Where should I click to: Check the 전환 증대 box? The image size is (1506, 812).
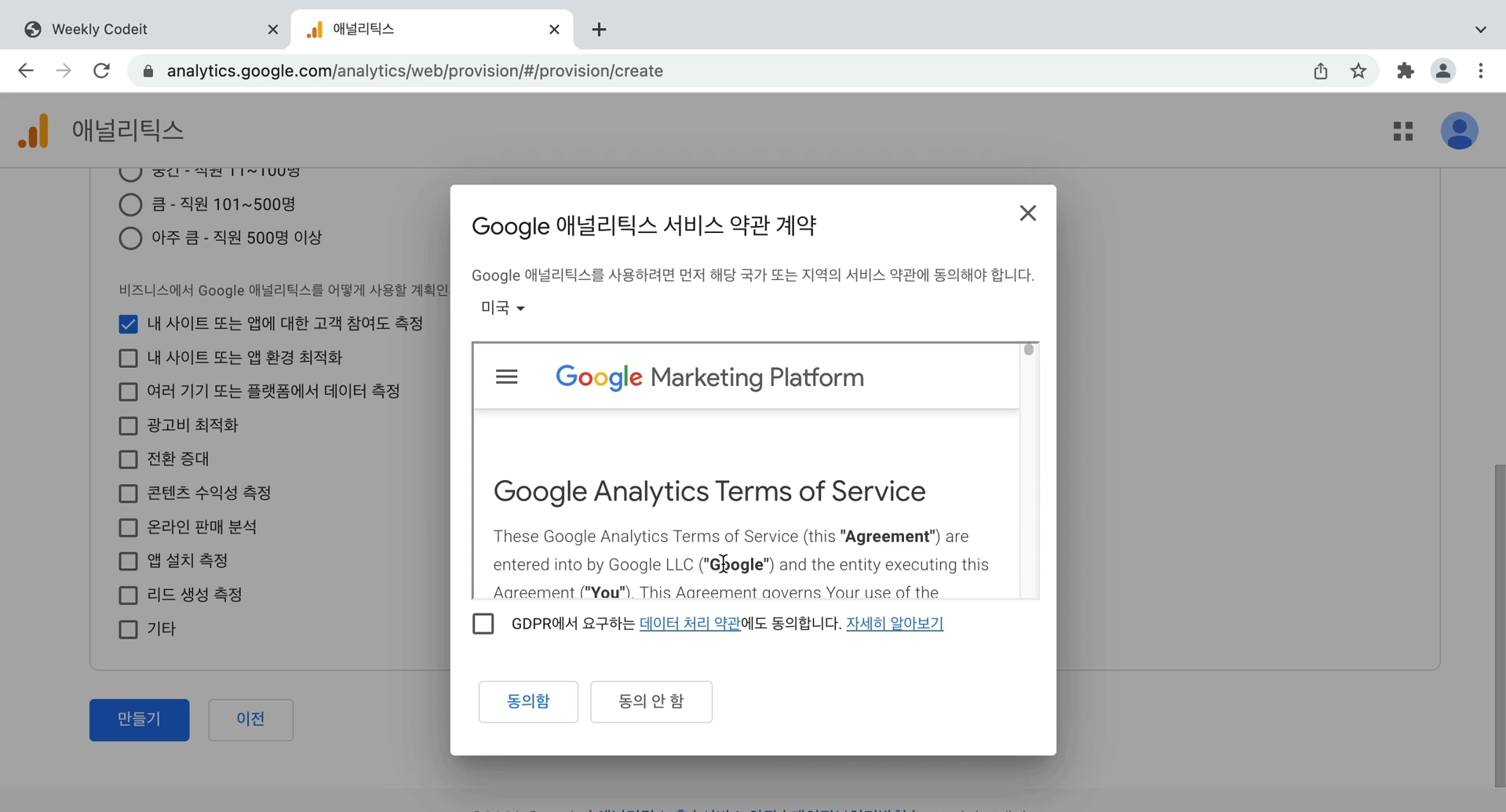(128, 460)
